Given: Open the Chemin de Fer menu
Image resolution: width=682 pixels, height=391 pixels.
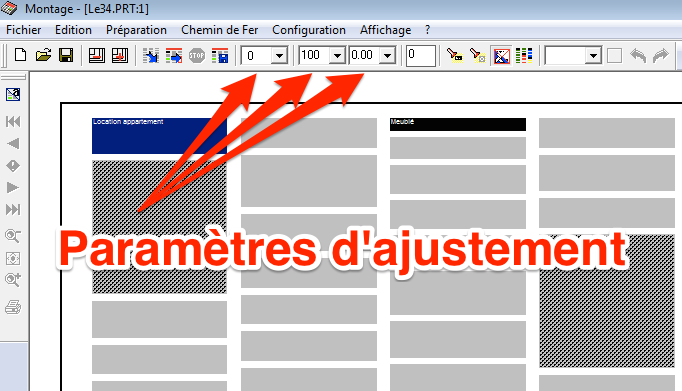Looking at the screenshot, I should (220, 30).
